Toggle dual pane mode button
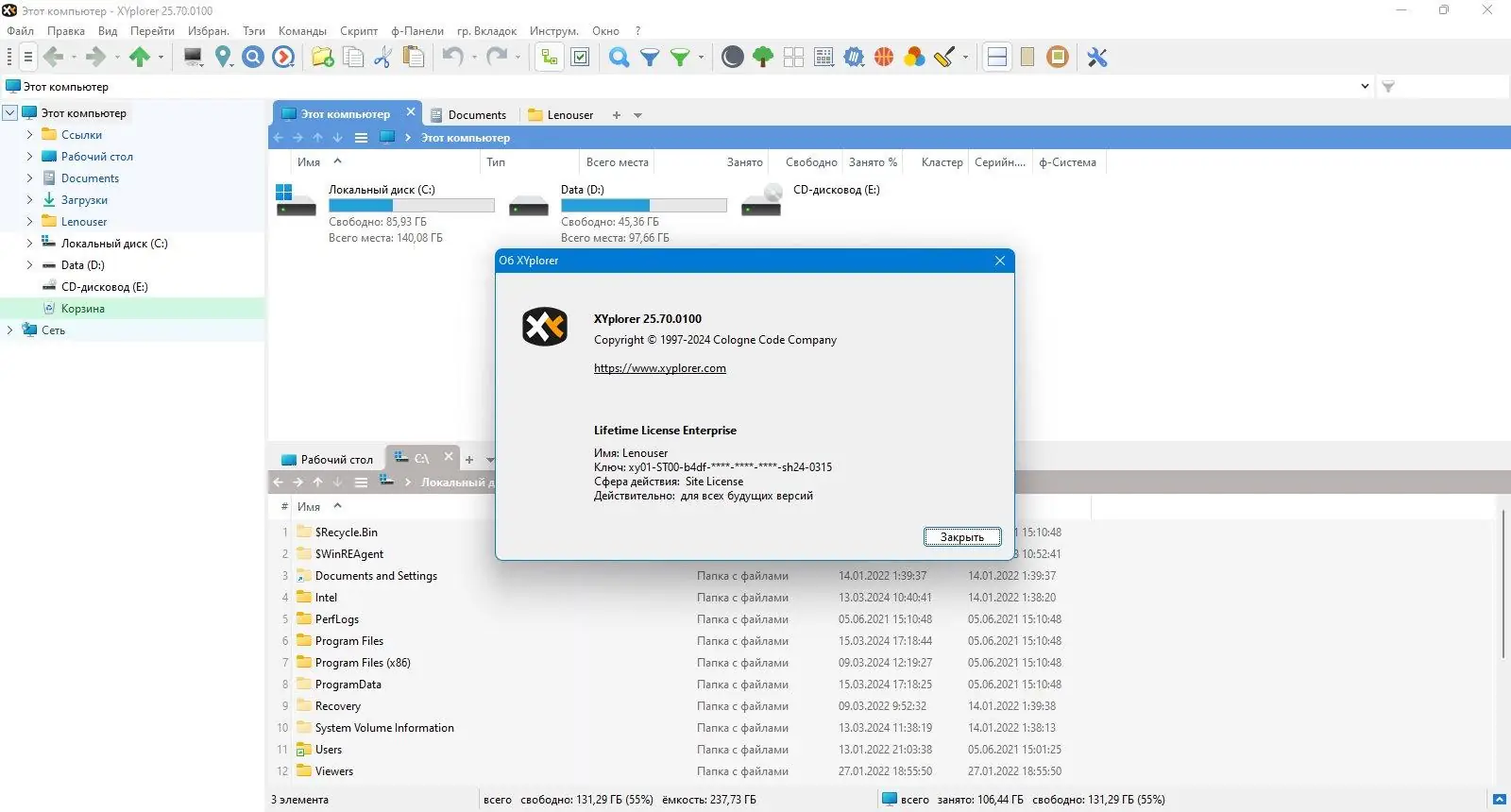 click(x=997, y=58)
